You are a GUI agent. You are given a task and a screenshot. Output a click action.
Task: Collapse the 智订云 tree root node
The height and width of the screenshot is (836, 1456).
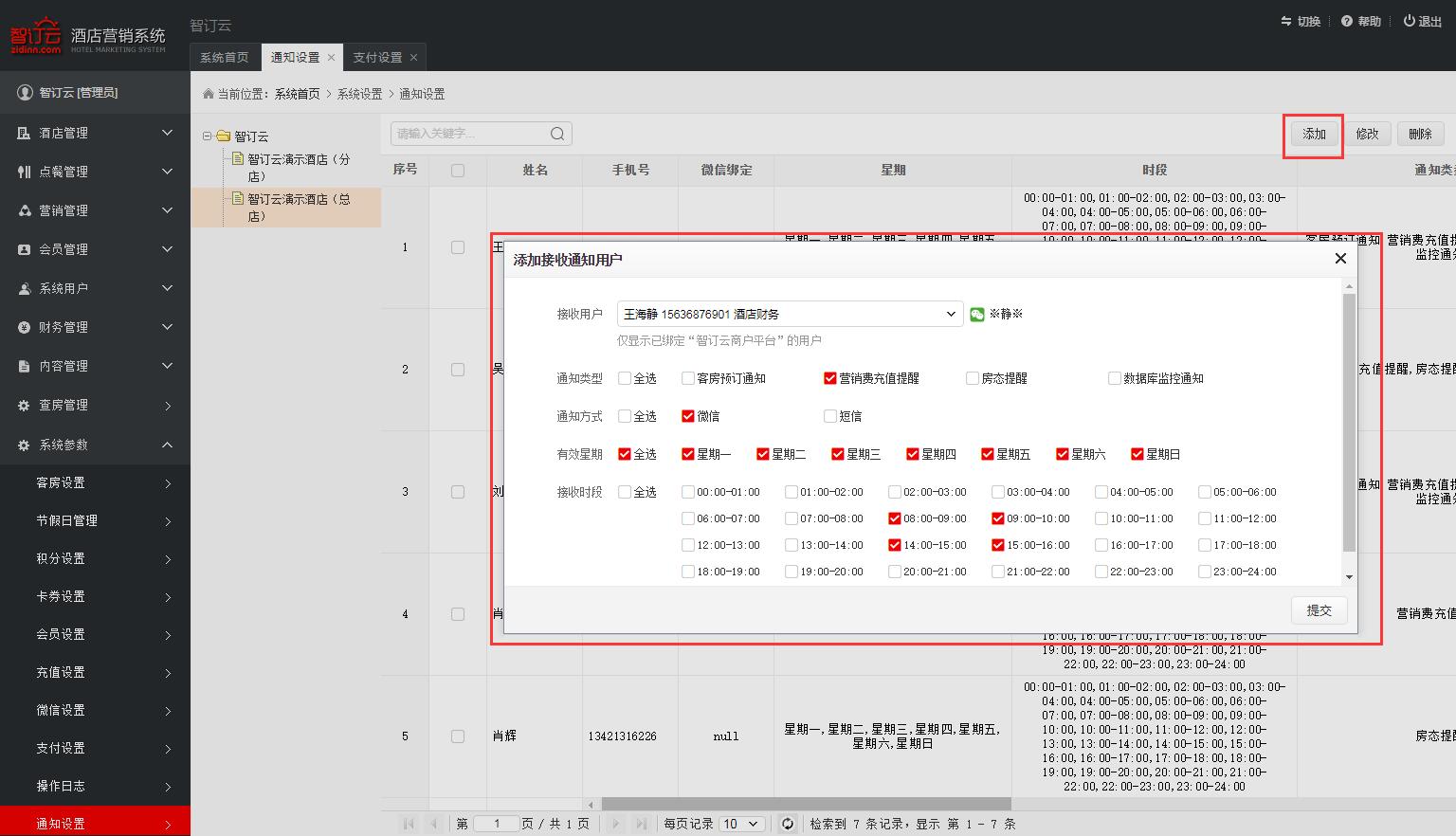(207, 136)
